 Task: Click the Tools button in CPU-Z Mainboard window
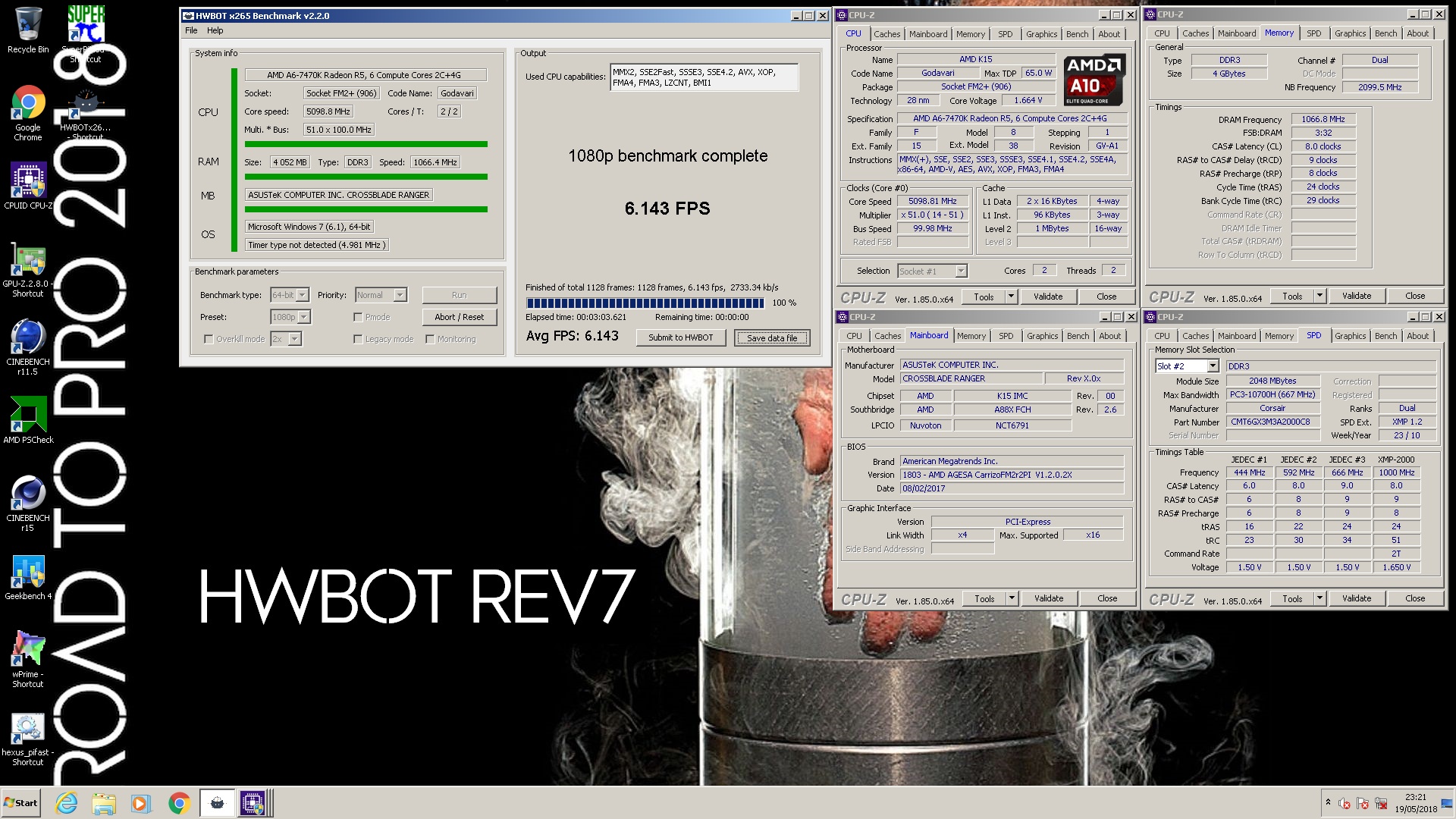984,598
